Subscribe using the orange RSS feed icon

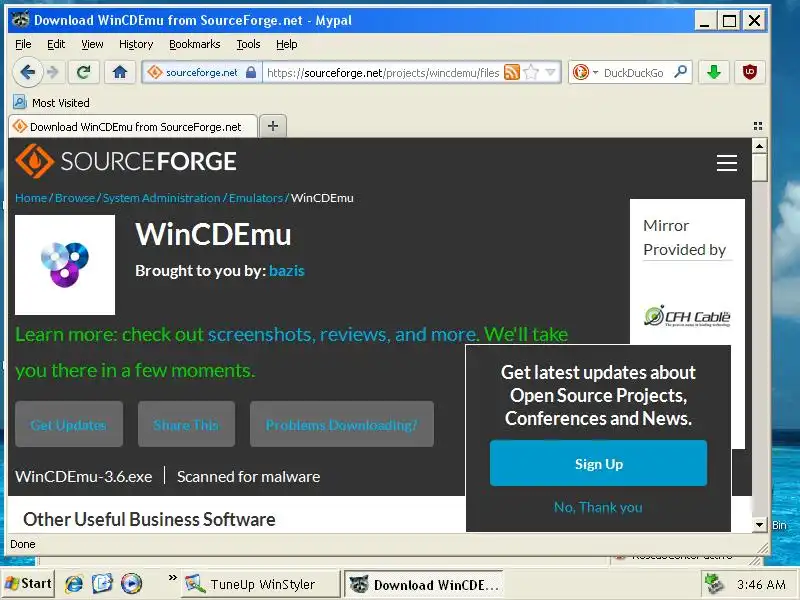512,72
